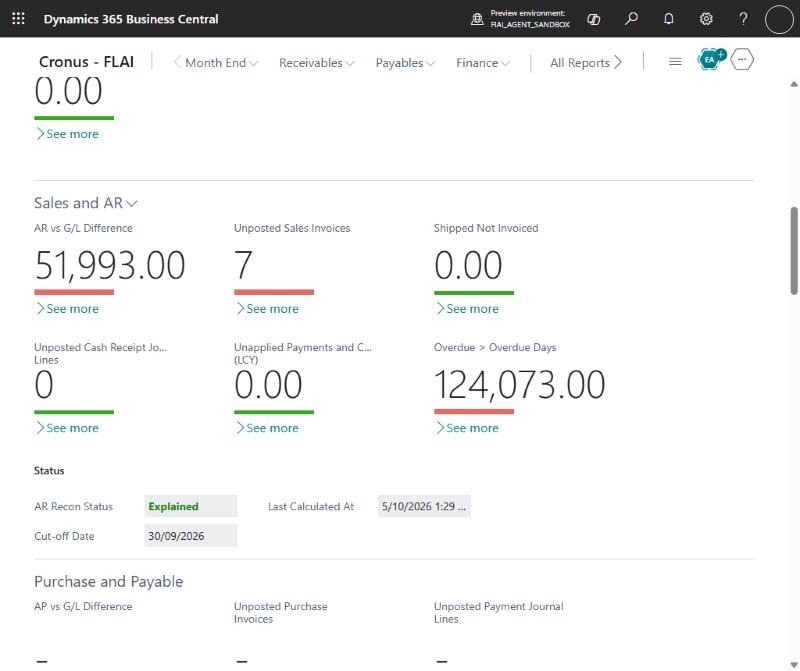The height and width of the screenshot is (671, 800).
Task: Click the preview environment sandbox icon
Action: pos(477,19)
